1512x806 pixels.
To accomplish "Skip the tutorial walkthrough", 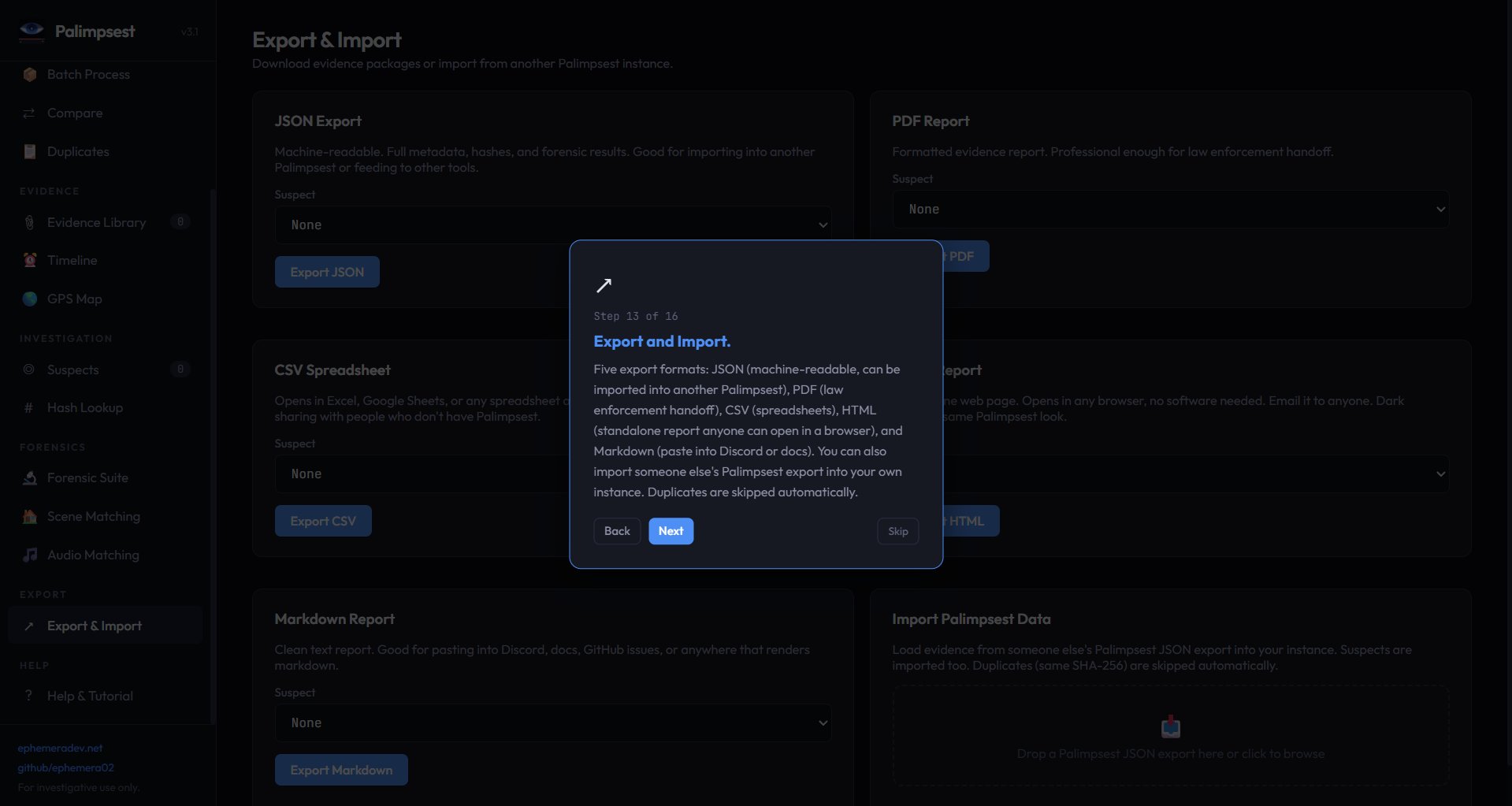I will (897, 532).
